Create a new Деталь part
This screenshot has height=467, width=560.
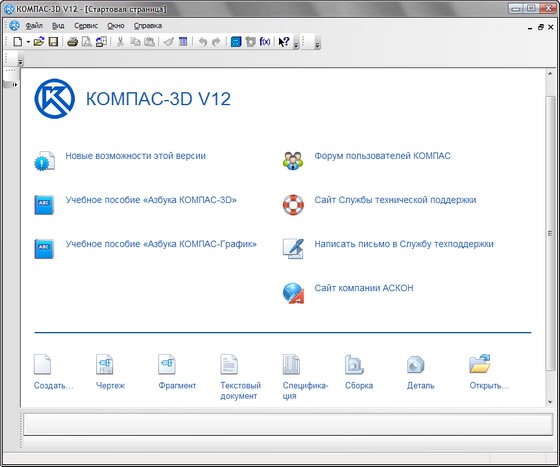[420, 371]
